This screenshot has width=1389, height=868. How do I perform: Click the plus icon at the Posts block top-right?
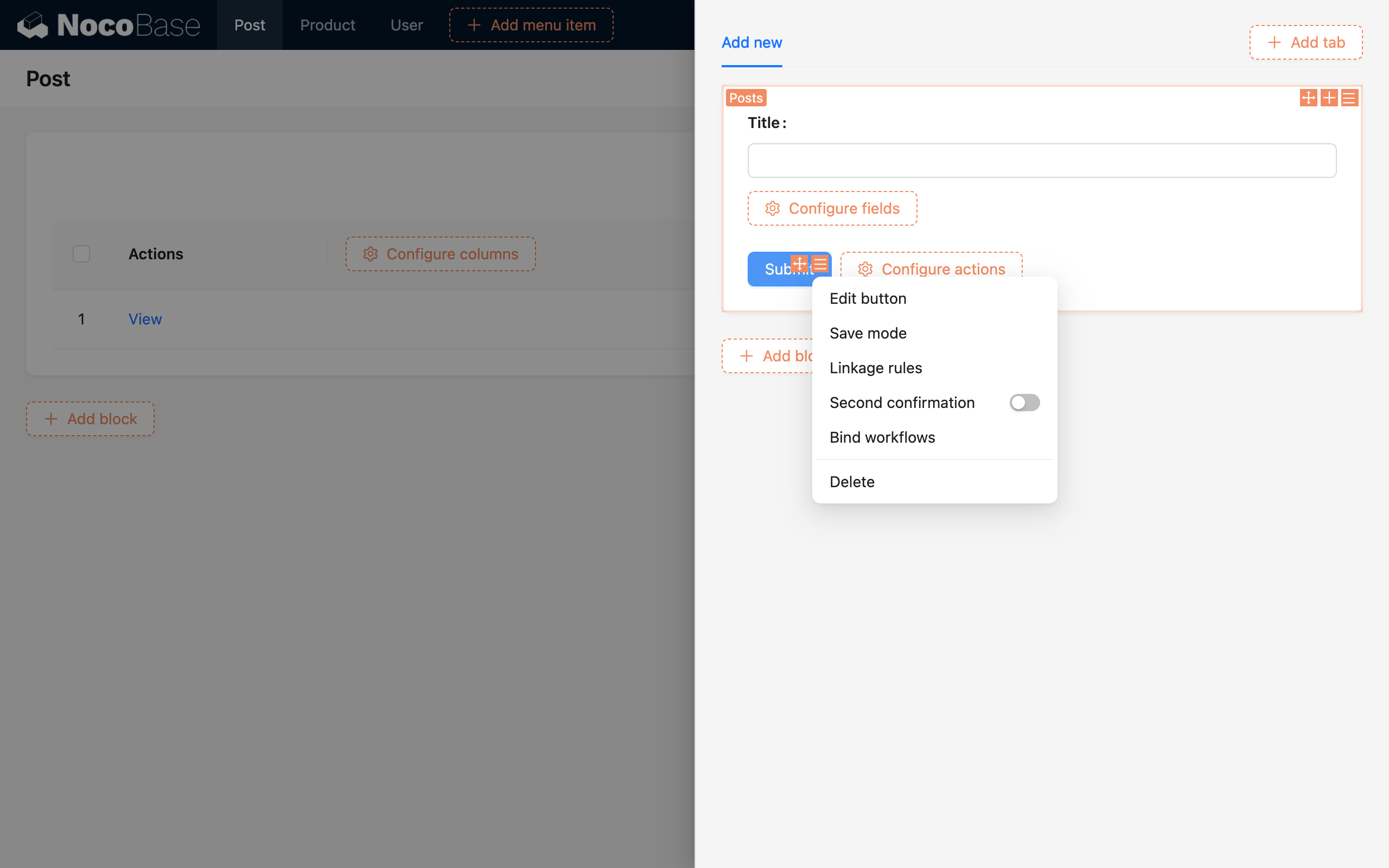pyautogui.click(x=1329, y=98)
